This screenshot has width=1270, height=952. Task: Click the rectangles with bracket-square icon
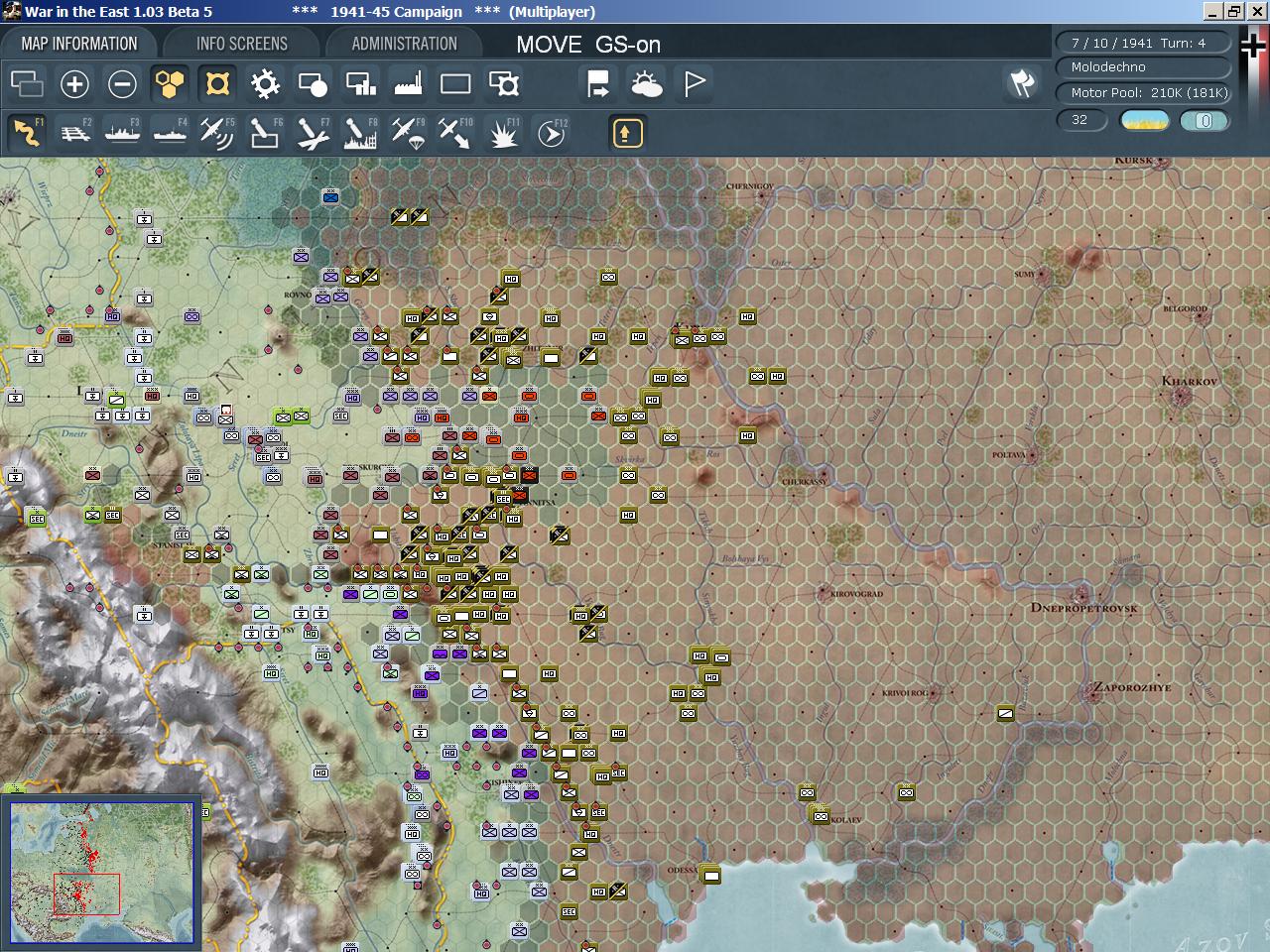(504, 84)
